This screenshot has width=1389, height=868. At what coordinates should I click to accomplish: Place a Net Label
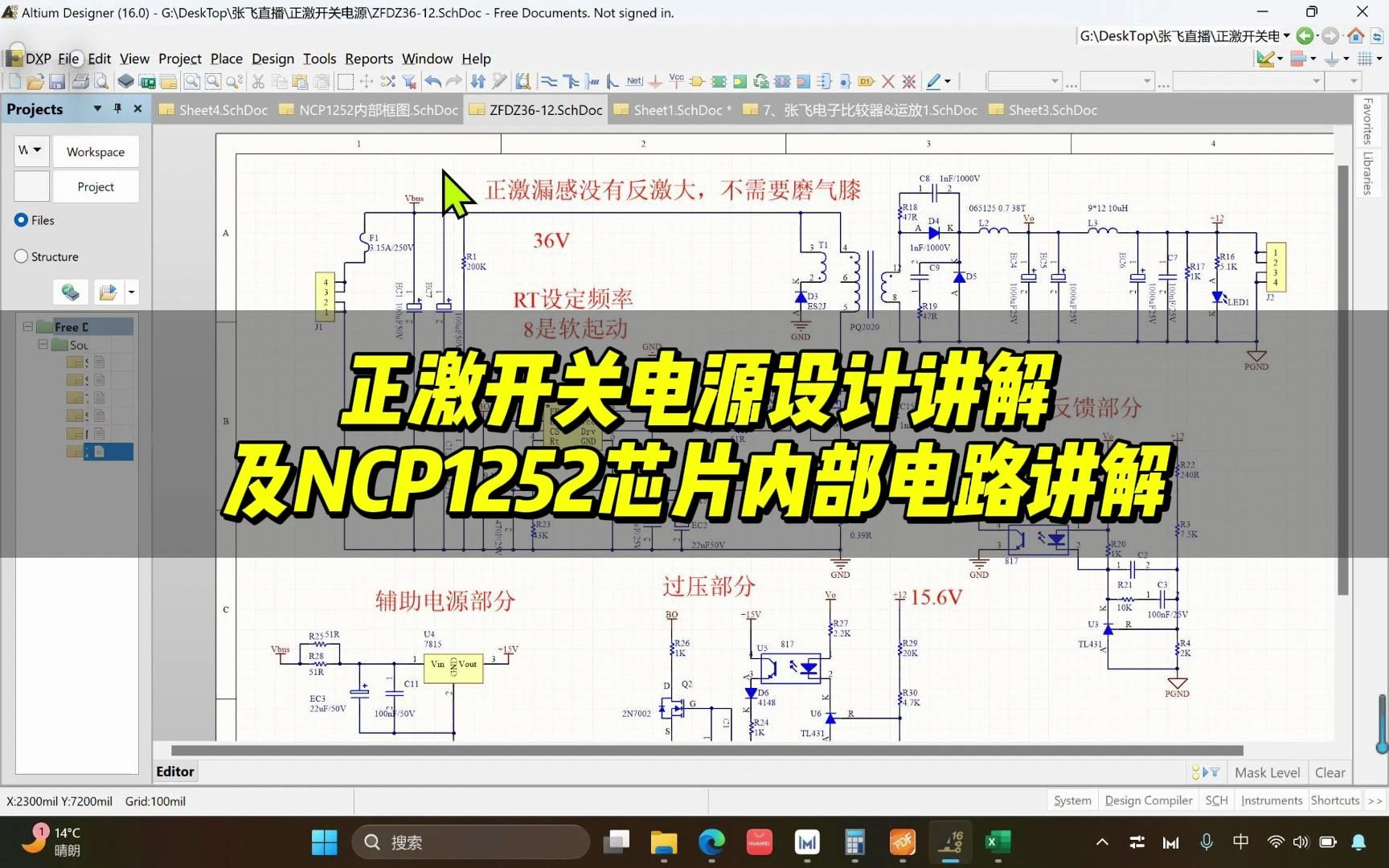tap(633, 81)
